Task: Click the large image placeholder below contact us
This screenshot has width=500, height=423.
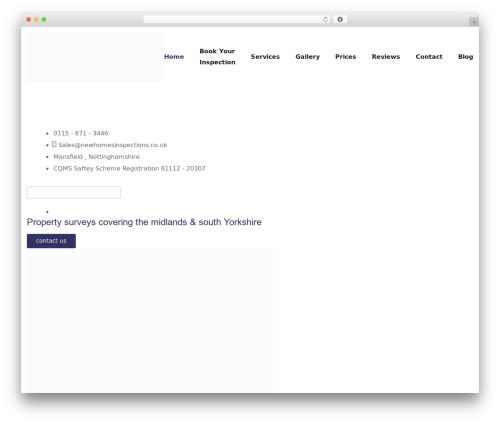Action: click(x=150, y=320)
